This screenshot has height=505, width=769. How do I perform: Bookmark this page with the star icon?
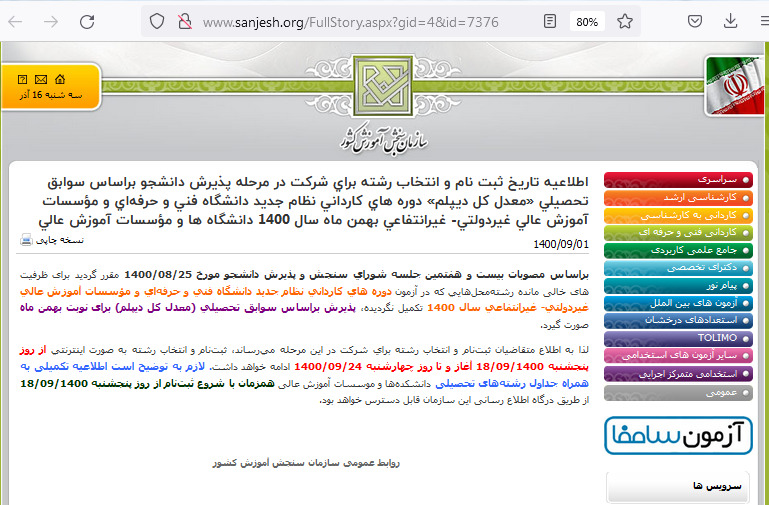625,21
